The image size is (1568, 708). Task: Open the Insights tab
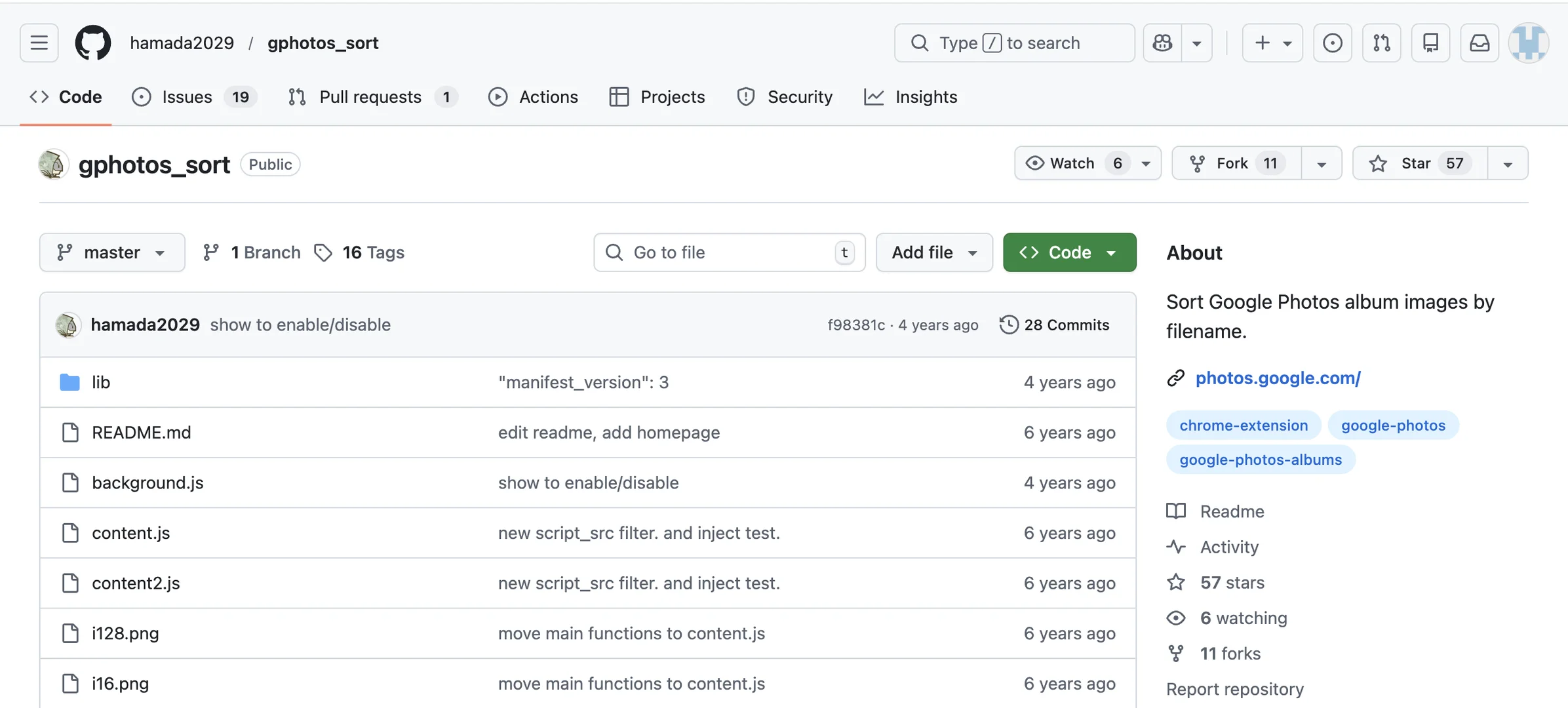(911, 97)
